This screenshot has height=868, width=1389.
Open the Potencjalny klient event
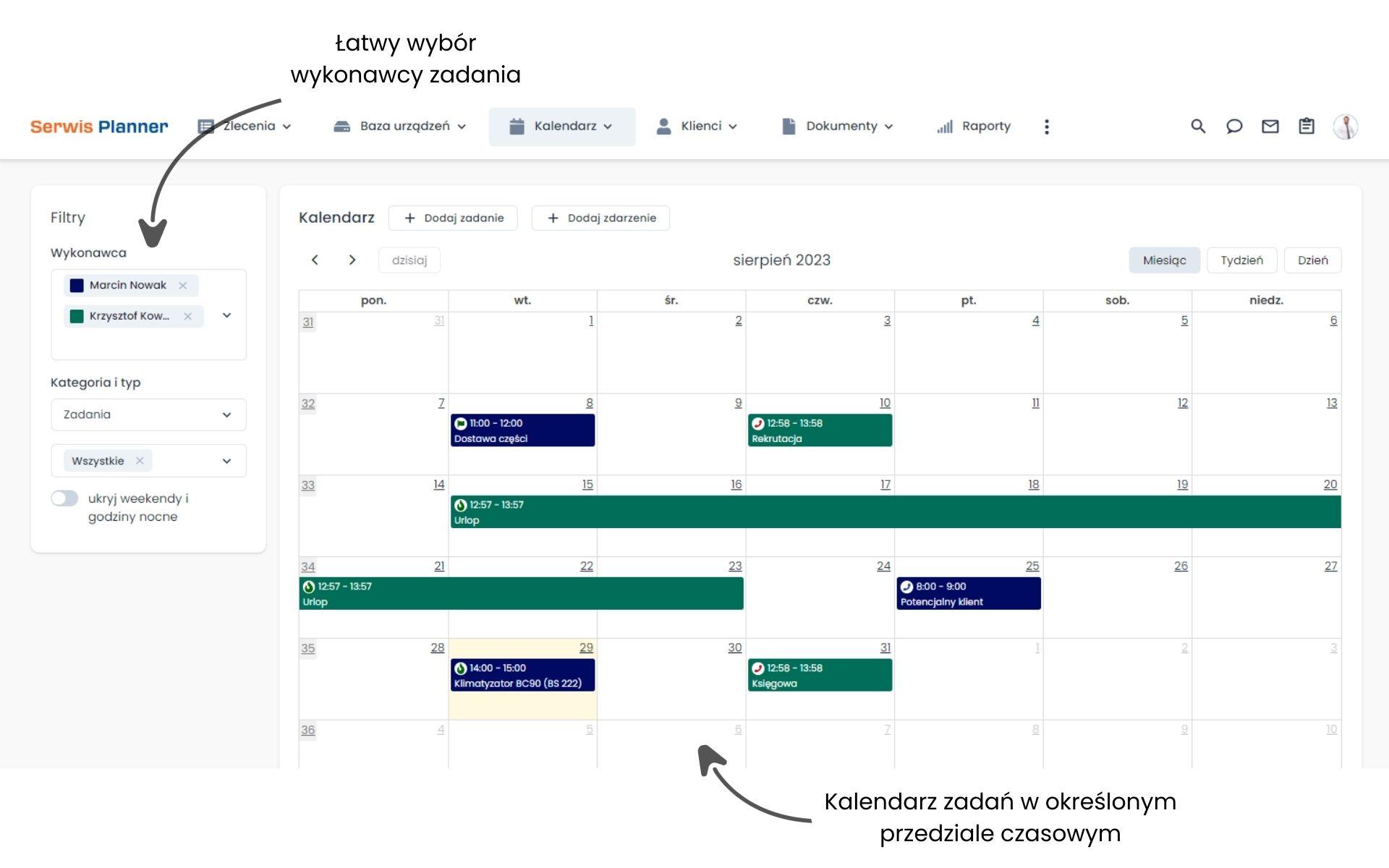[968, 594]
